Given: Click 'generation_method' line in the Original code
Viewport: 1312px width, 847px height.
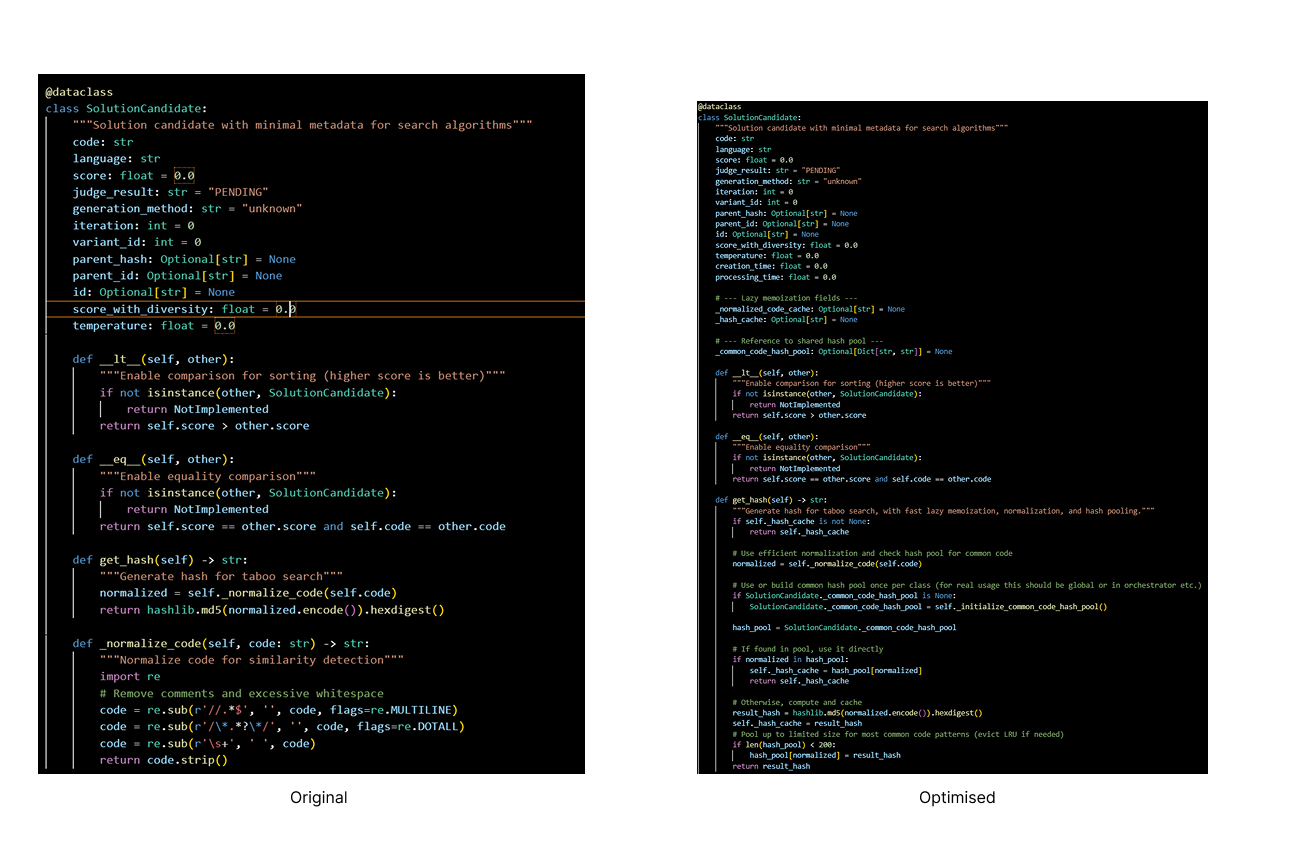Looking at the screenshot, I should [x=187, y=209].
